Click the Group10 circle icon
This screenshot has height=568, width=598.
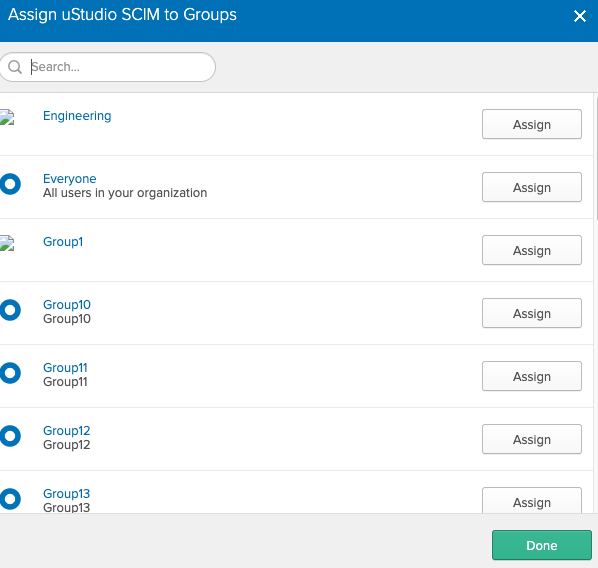[x=10, y=310]
